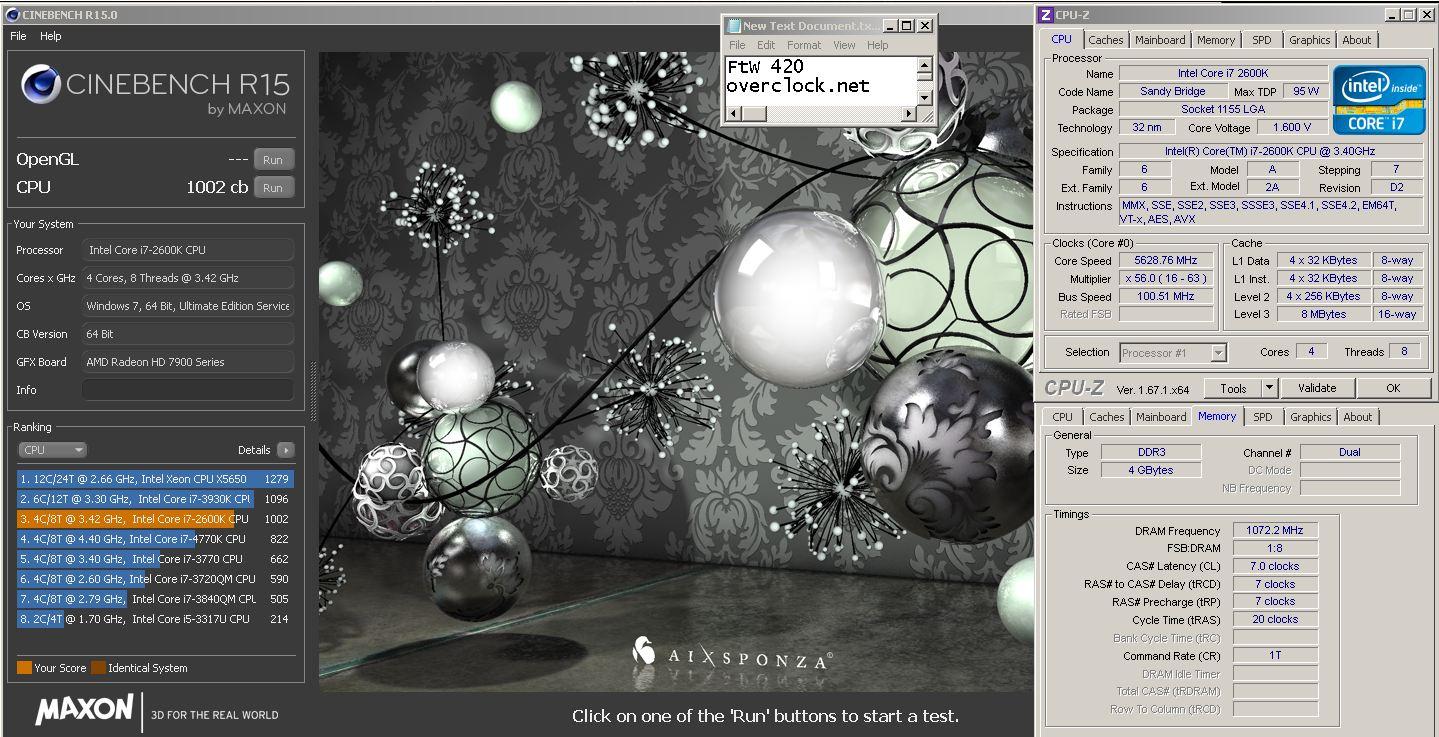Open the Notepad File menu
Image resolution: width=1439 pixels, height=737 pixels.
tap(737, 45)
